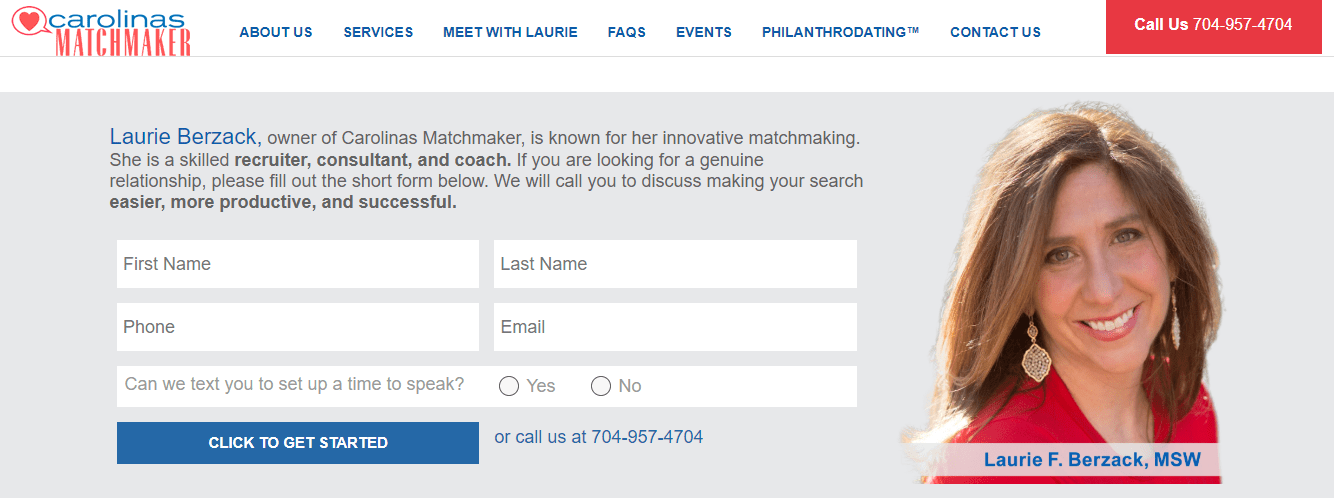Open the Services menu item
Image resolution: width=1334 pixels, height=498 pixels.
click(x=378, y=32)
